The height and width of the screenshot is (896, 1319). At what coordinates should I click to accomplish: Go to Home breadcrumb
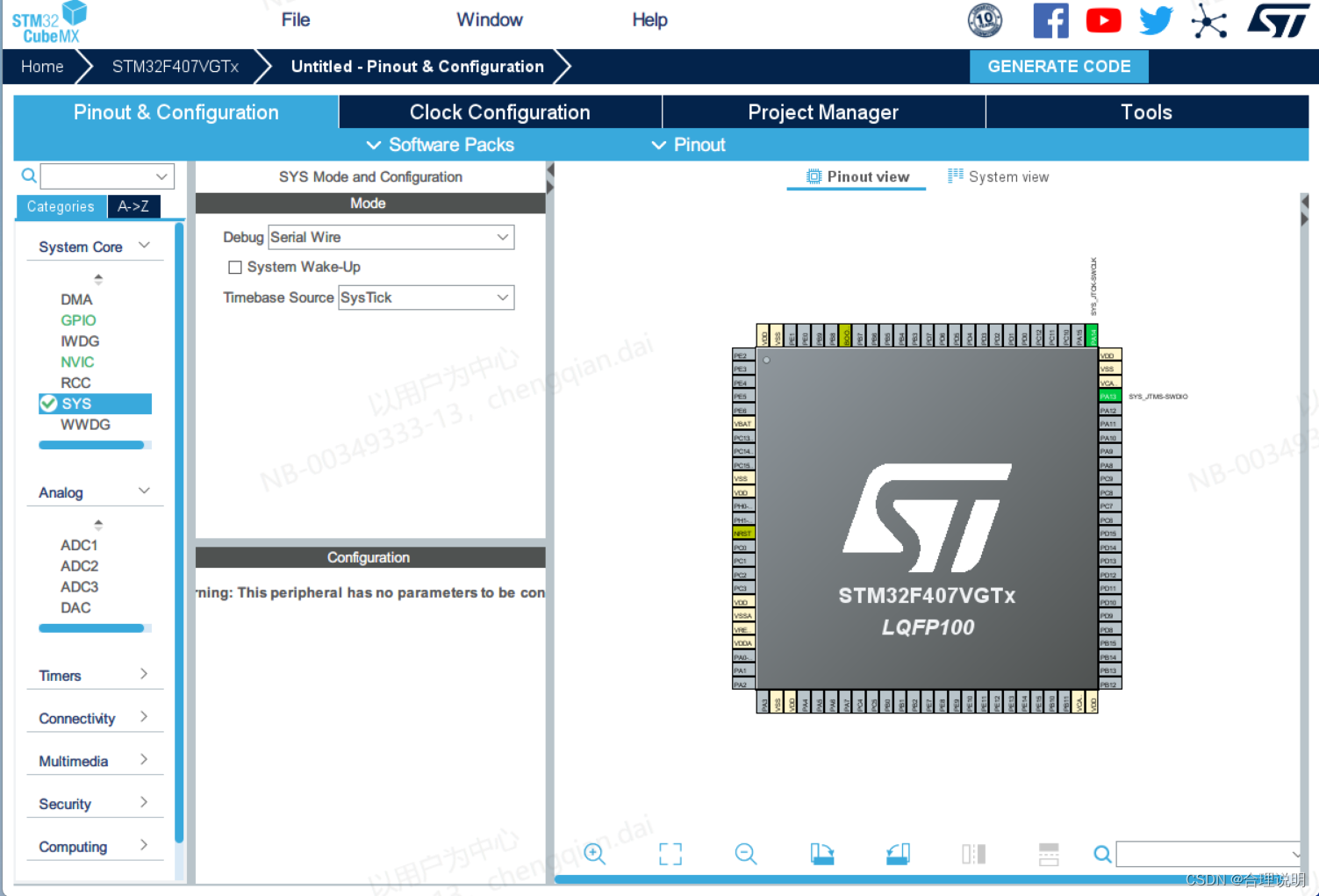42,67
